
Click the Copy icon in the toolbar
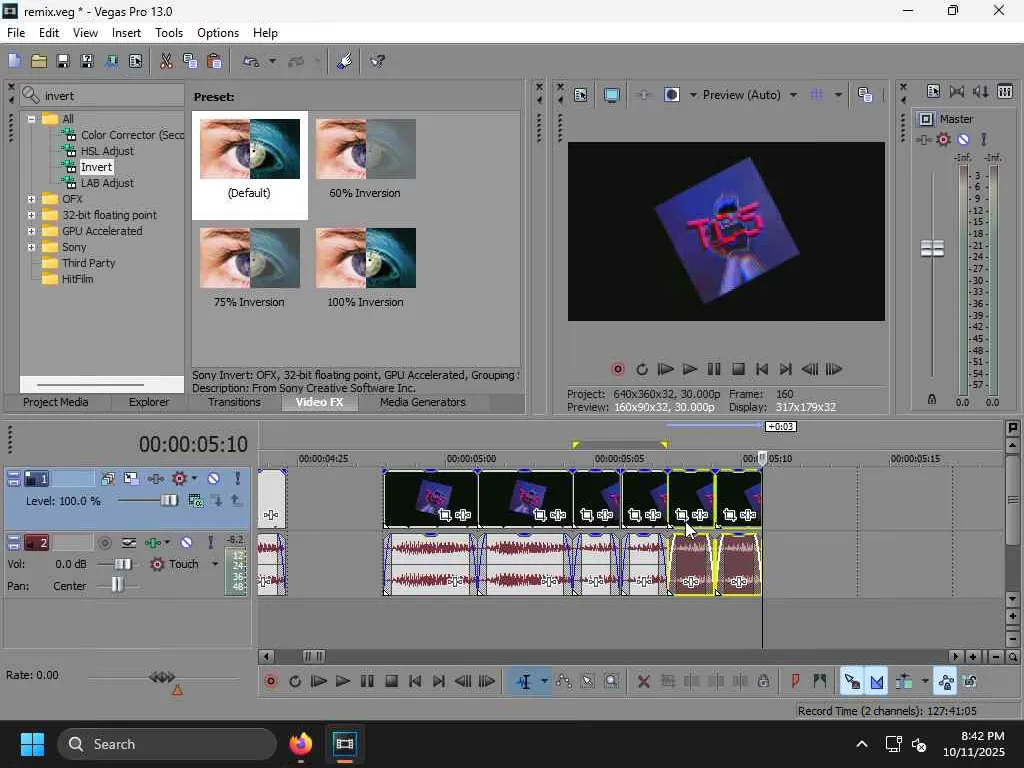pos(190,61)
